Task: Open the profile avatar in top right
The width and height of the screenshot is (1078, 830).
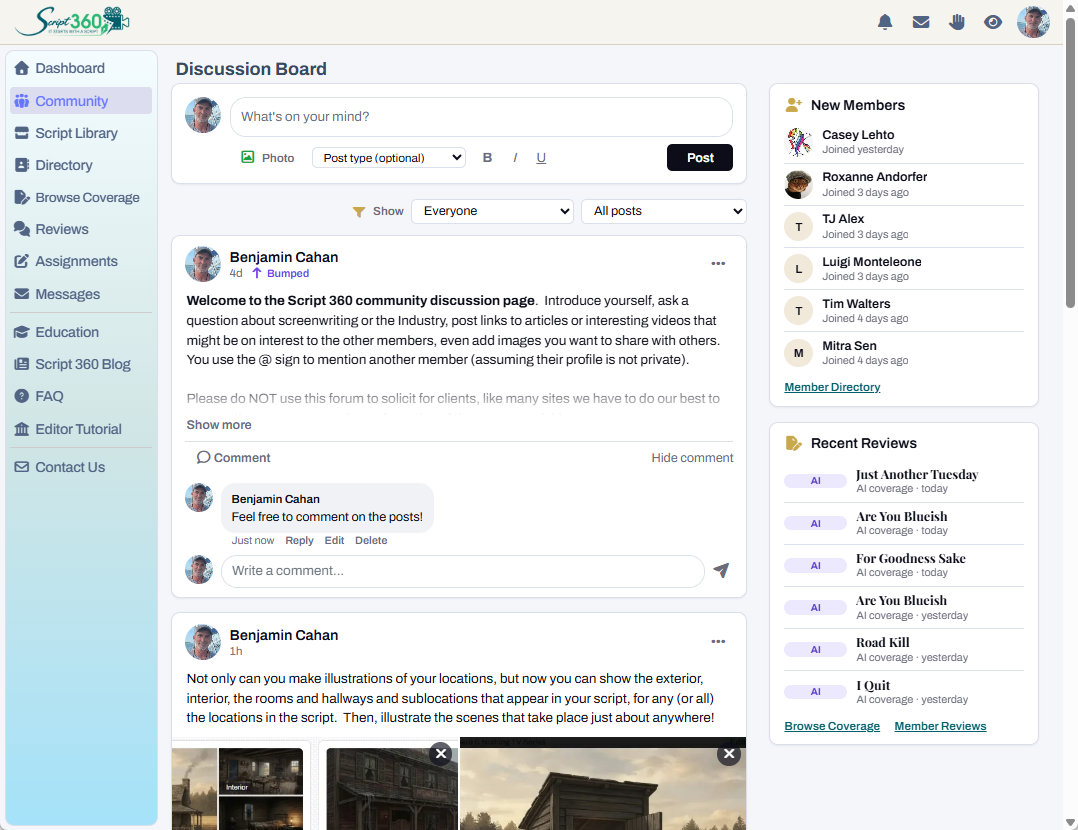Action: 1033,22
